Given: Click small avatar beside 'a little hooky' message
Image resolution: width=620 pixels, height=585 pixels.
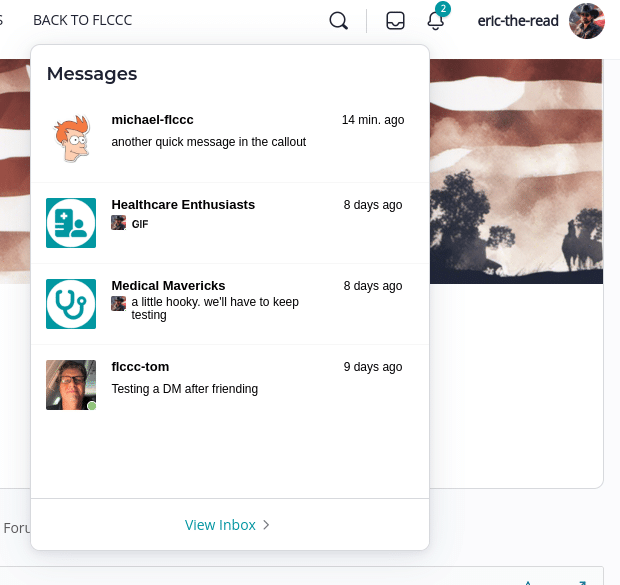Looking at the screenshot, I should point(118,302).
